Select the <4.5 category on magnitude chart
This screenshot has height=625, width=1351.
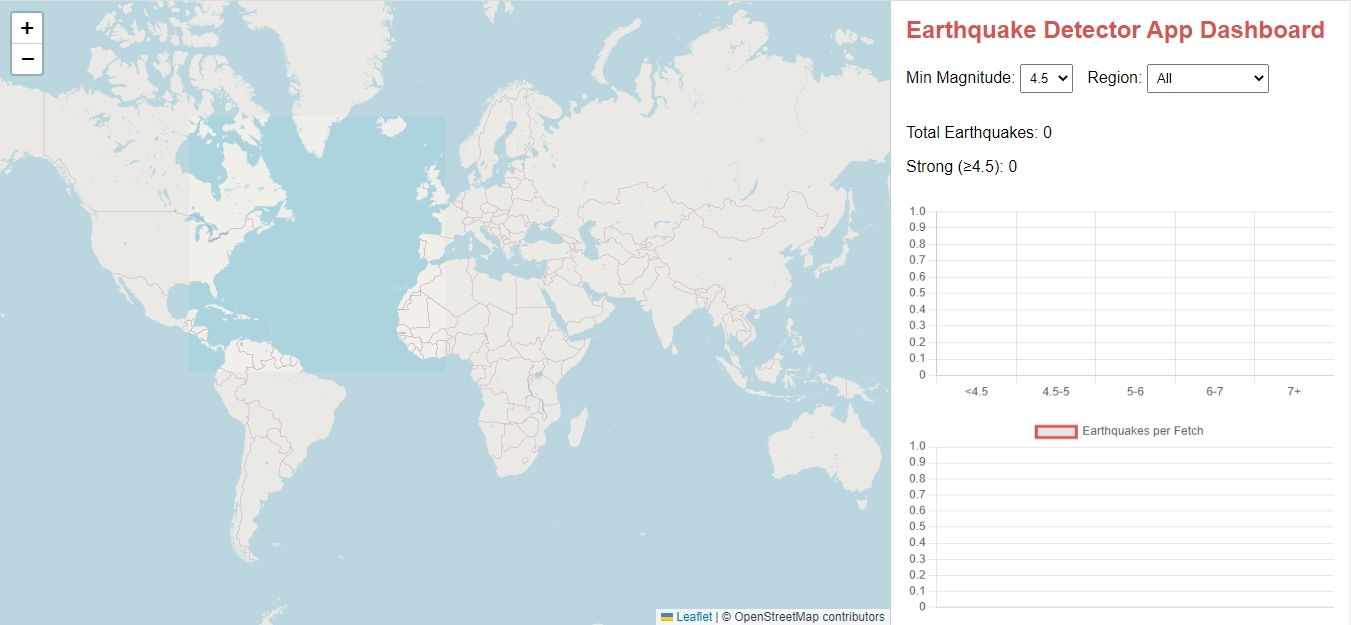(976, 392)
